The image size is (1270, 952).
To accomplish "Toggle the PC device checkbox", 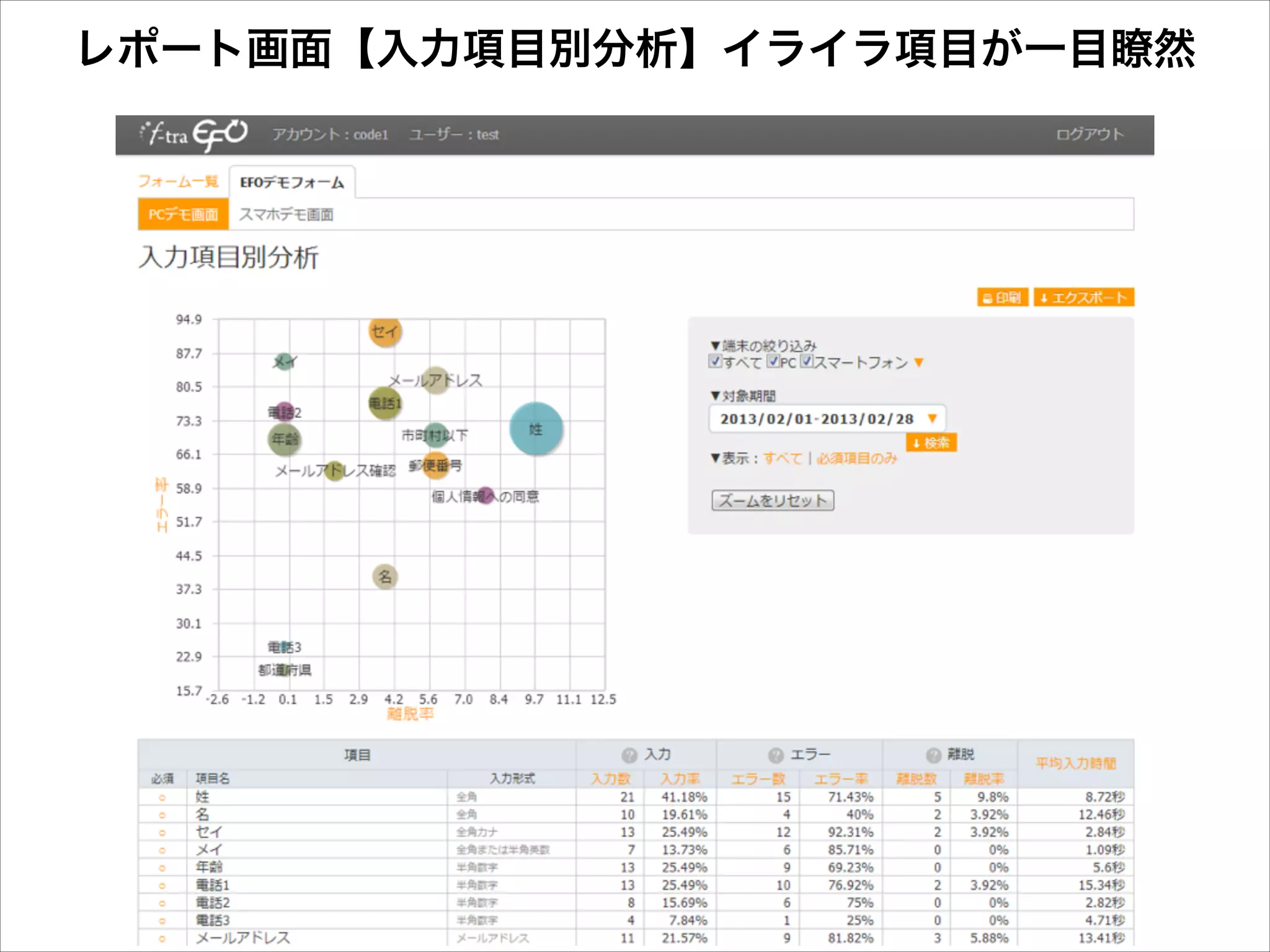I will point(773,361).
